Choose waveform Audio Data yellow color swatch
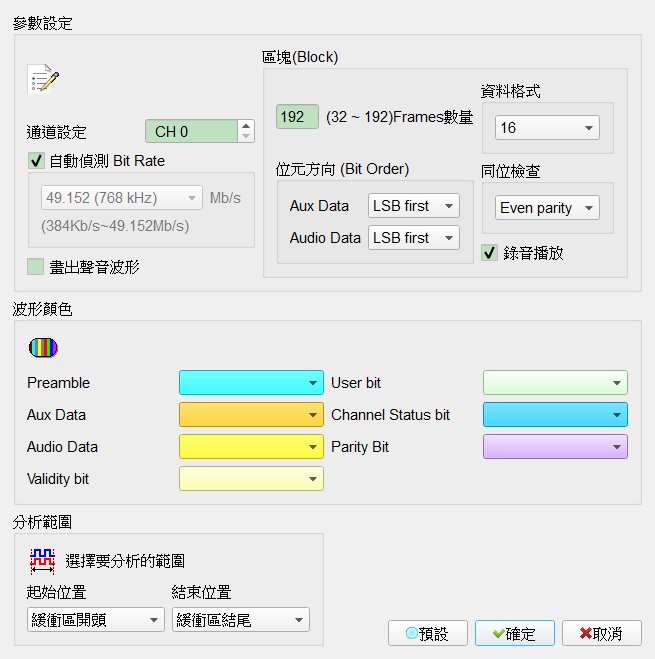Viewport: 655px width, 659px height. [251, 446]
